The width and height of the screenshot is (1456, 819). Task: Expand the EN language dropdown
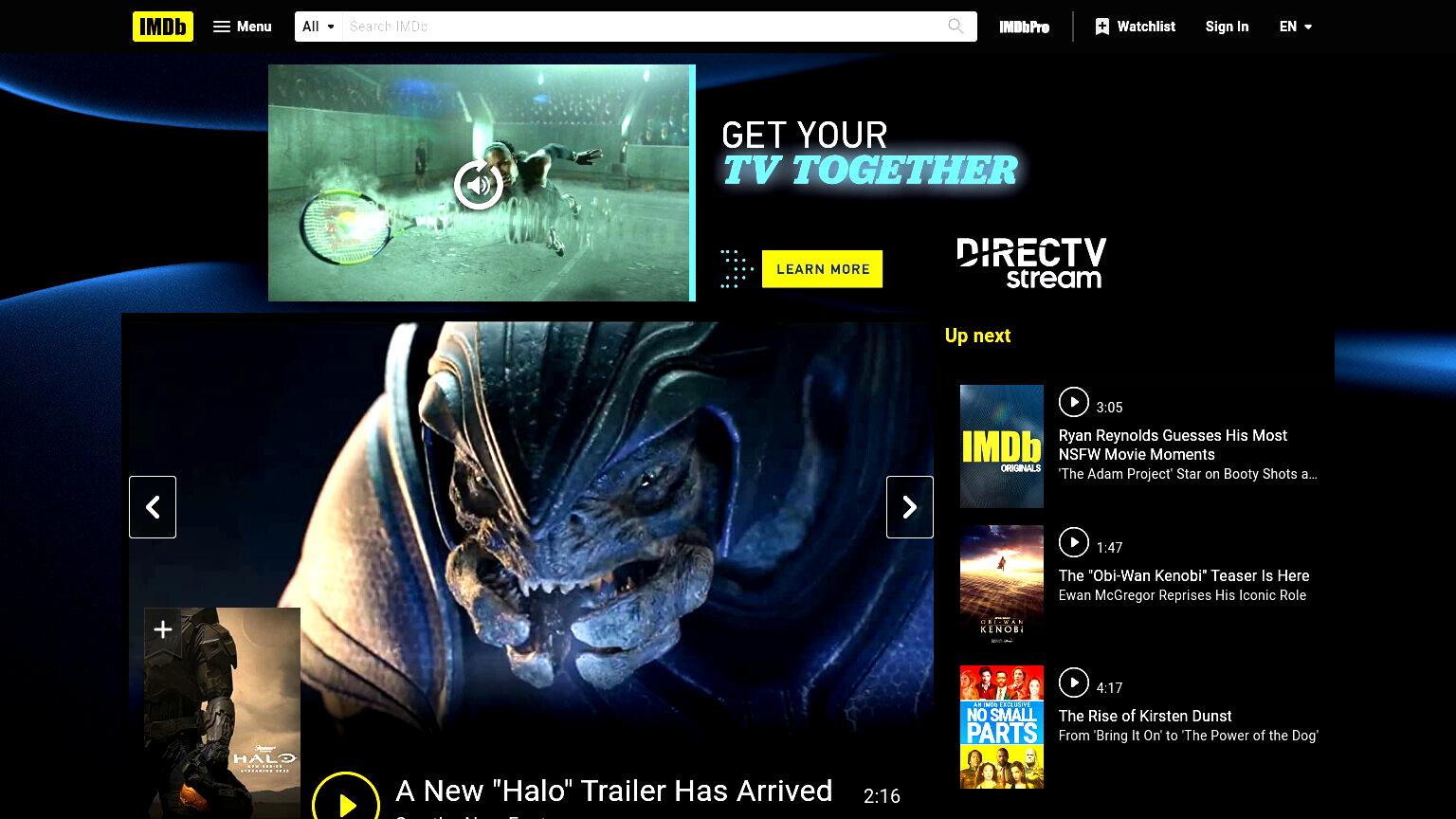(x=1296, y=27)
